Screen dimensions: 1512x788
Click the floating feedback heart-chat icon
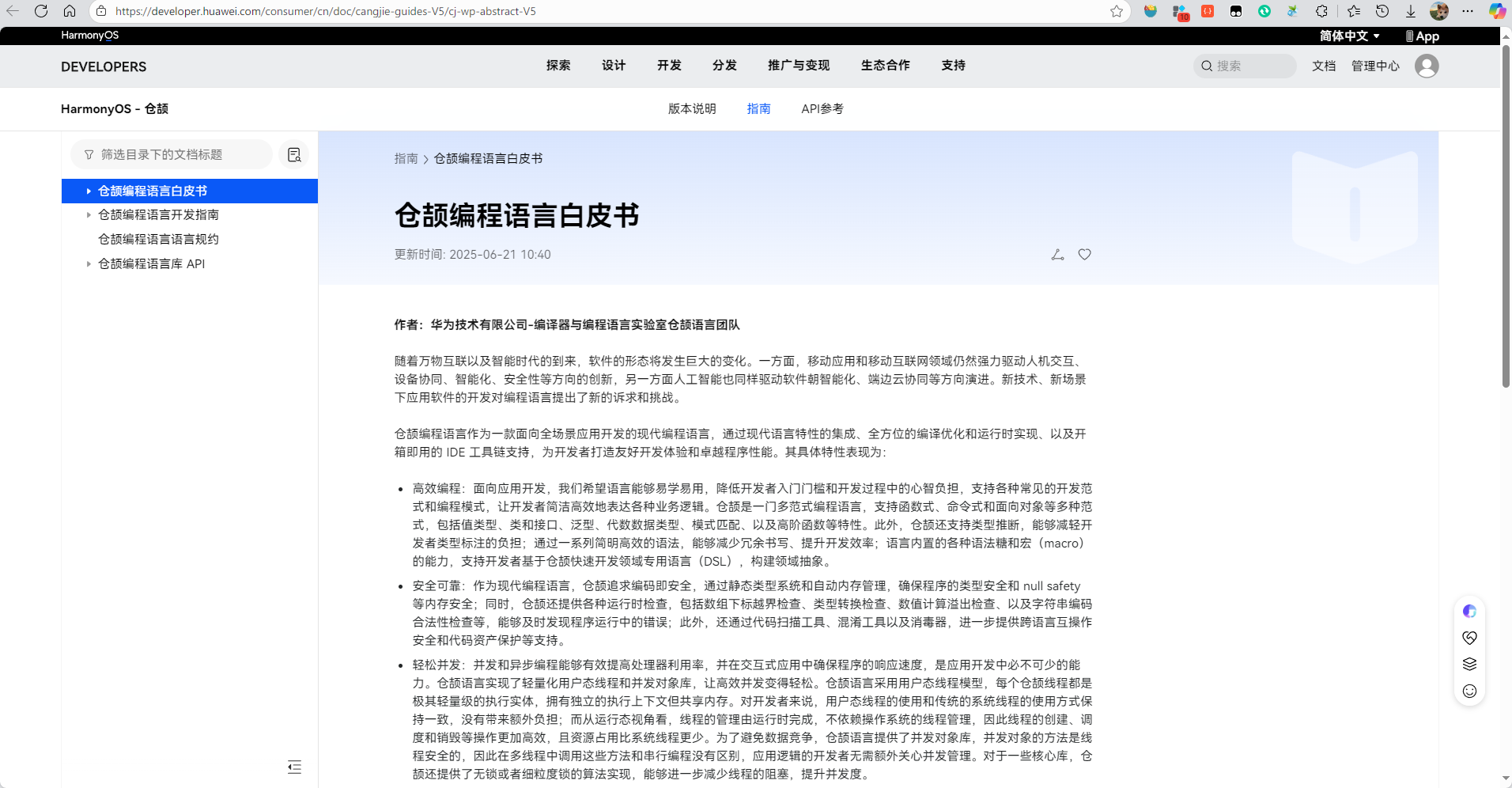[x=1469, y=638]
